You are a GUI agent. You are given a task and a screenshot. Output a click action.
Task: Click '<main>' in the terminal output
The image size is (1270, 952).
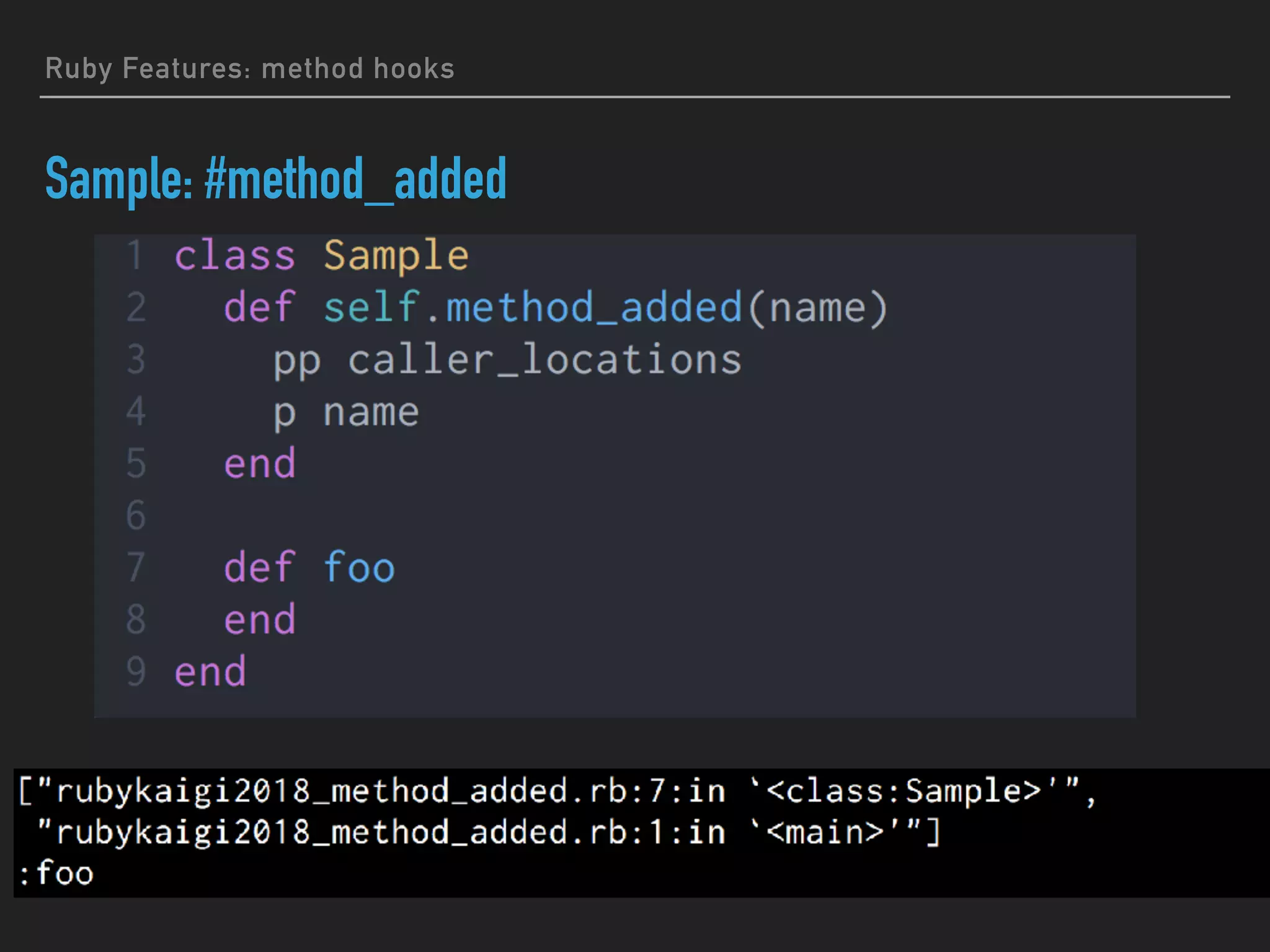point(825,832)
